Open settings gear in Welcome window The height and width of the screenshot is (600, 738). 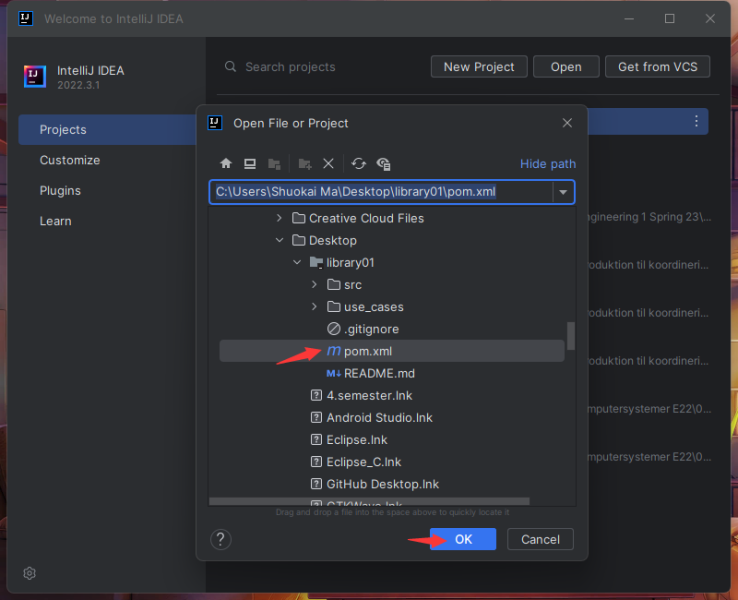tap(29, 573)
